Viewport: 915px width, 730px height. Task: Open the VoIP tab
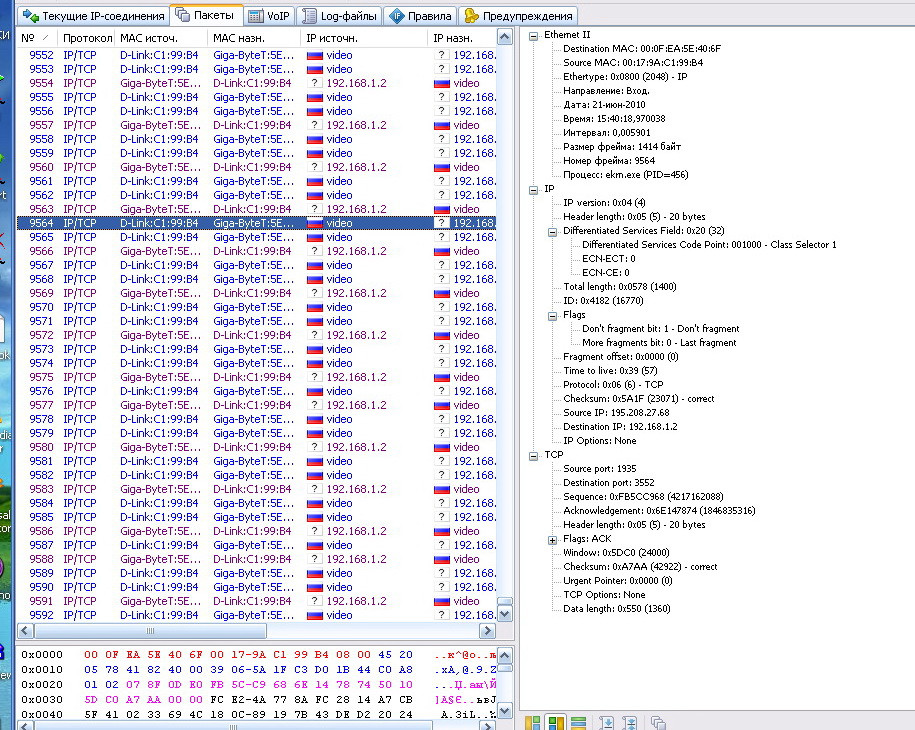(x=269, y=16)
